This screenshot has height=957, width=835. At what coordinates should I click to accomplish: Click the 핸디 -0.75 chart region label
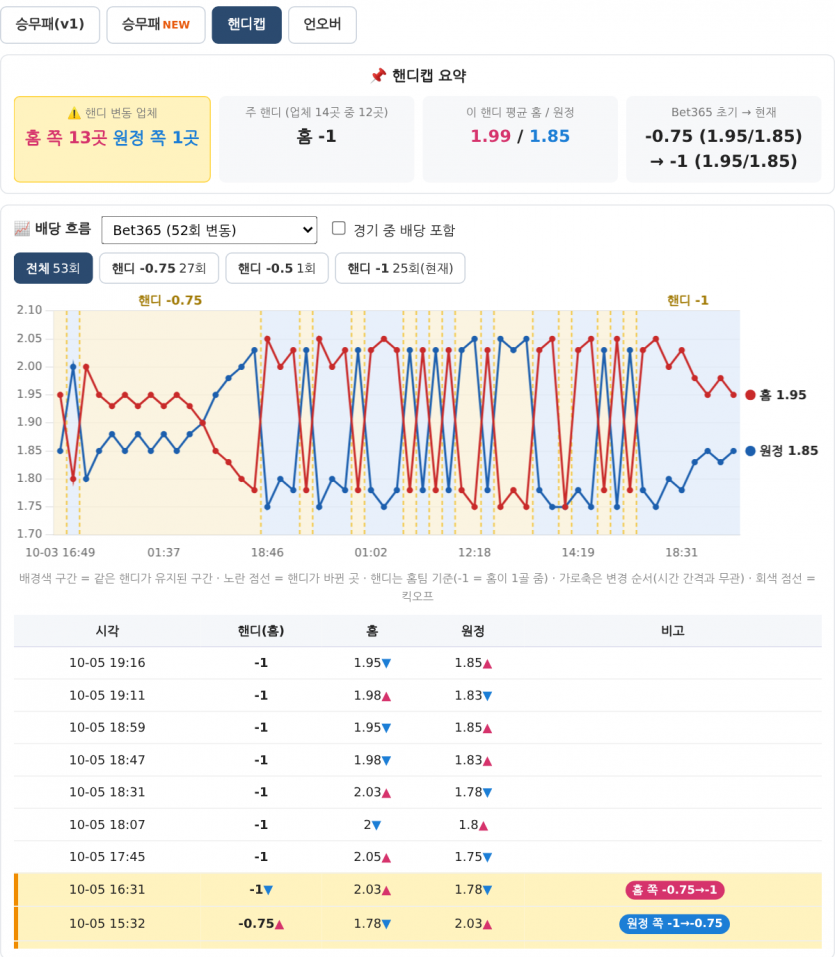coord(170,300)
